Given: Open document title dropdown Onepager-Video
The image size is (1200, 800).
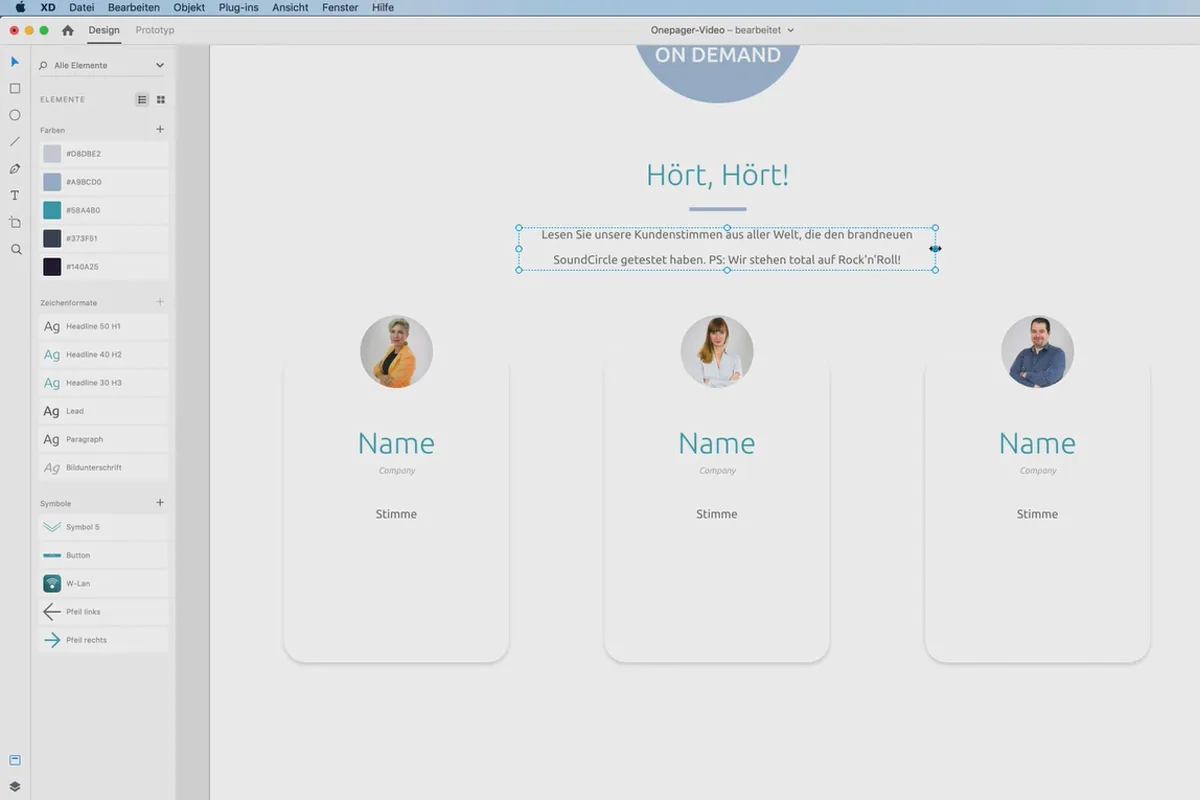Looking at the screenshot, I should pos(722,30).
